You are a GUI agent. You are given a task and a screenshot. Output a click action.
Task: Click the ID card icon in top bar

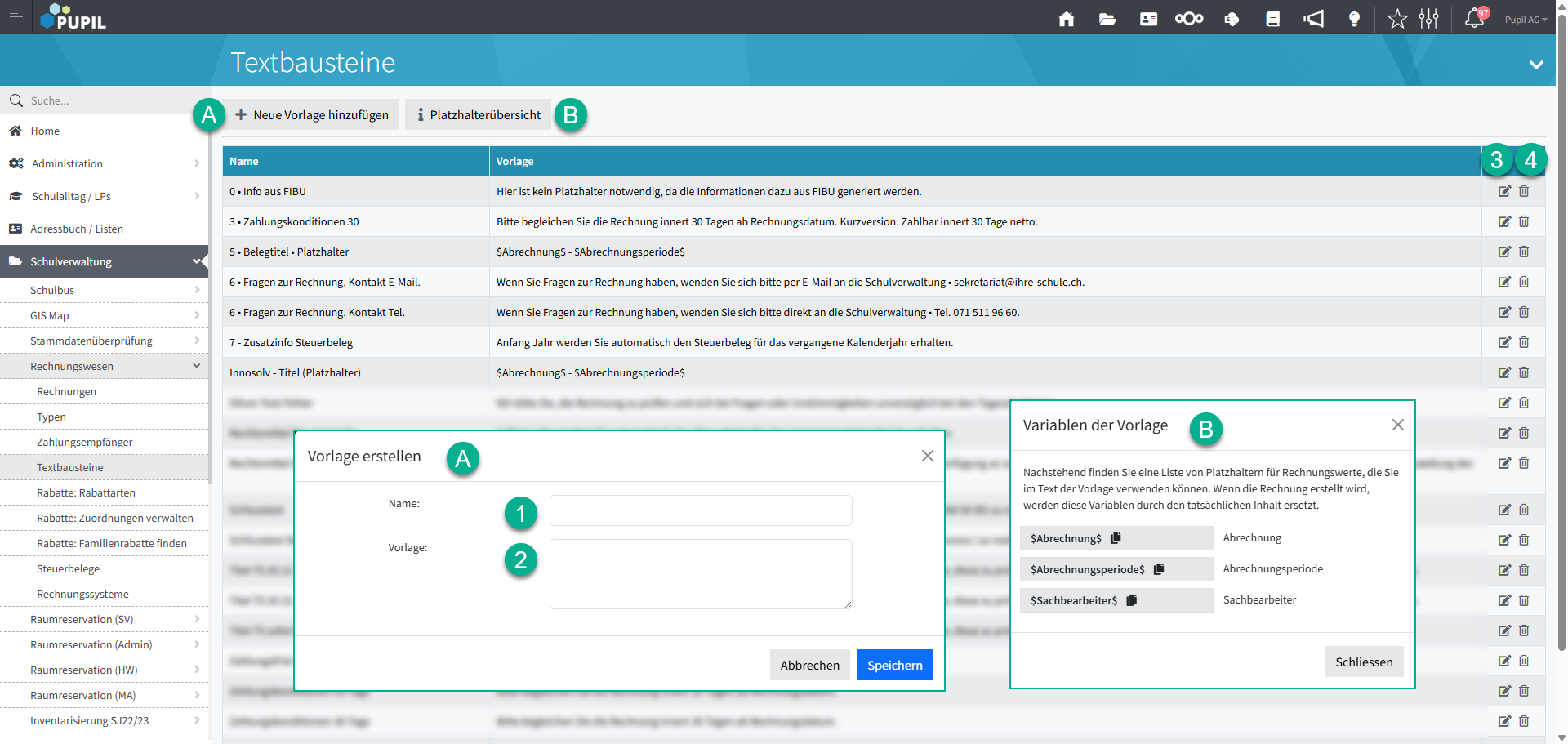coord(1148,19)
